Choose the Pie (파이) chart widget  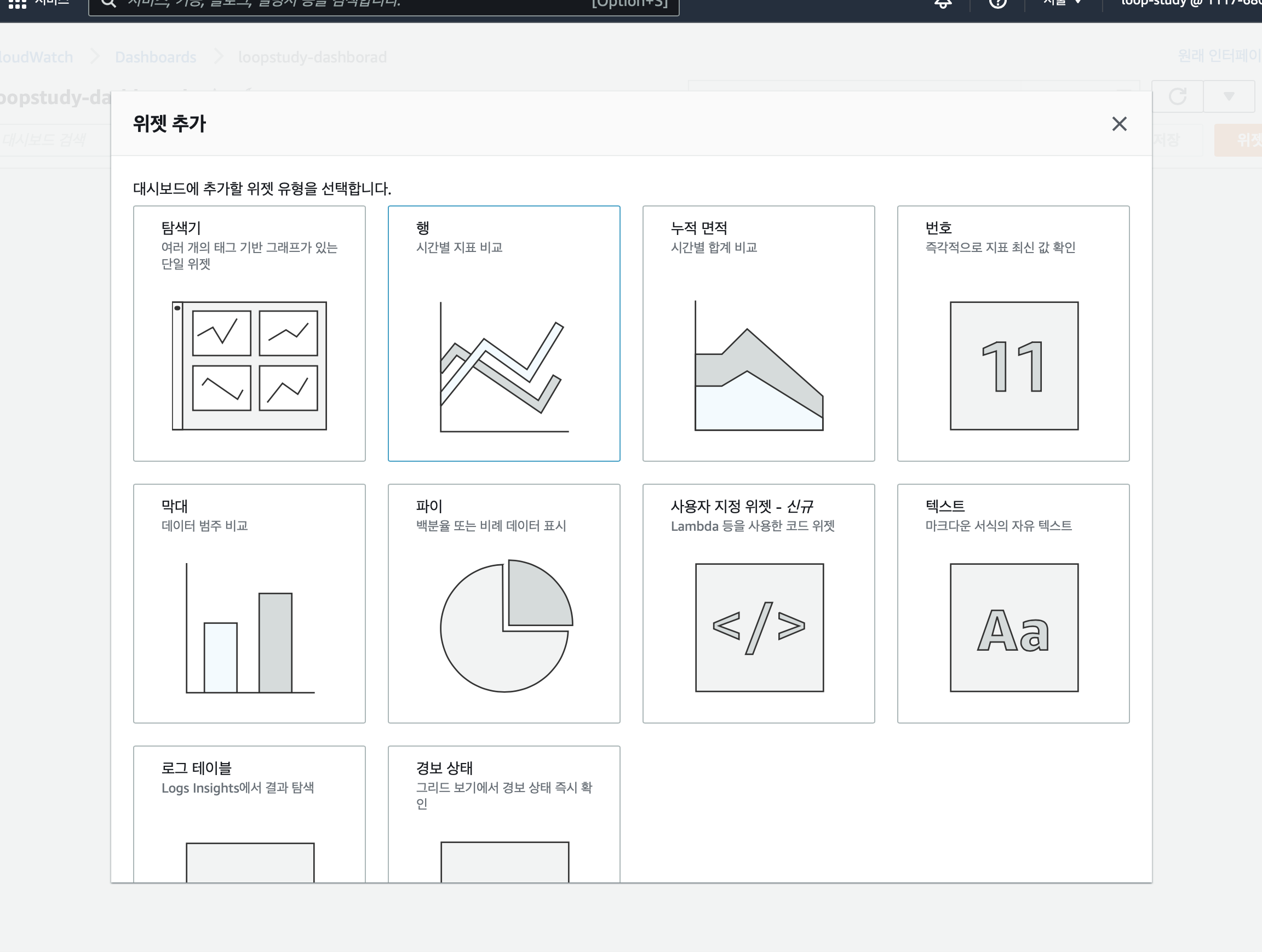(x=505, y=626)
